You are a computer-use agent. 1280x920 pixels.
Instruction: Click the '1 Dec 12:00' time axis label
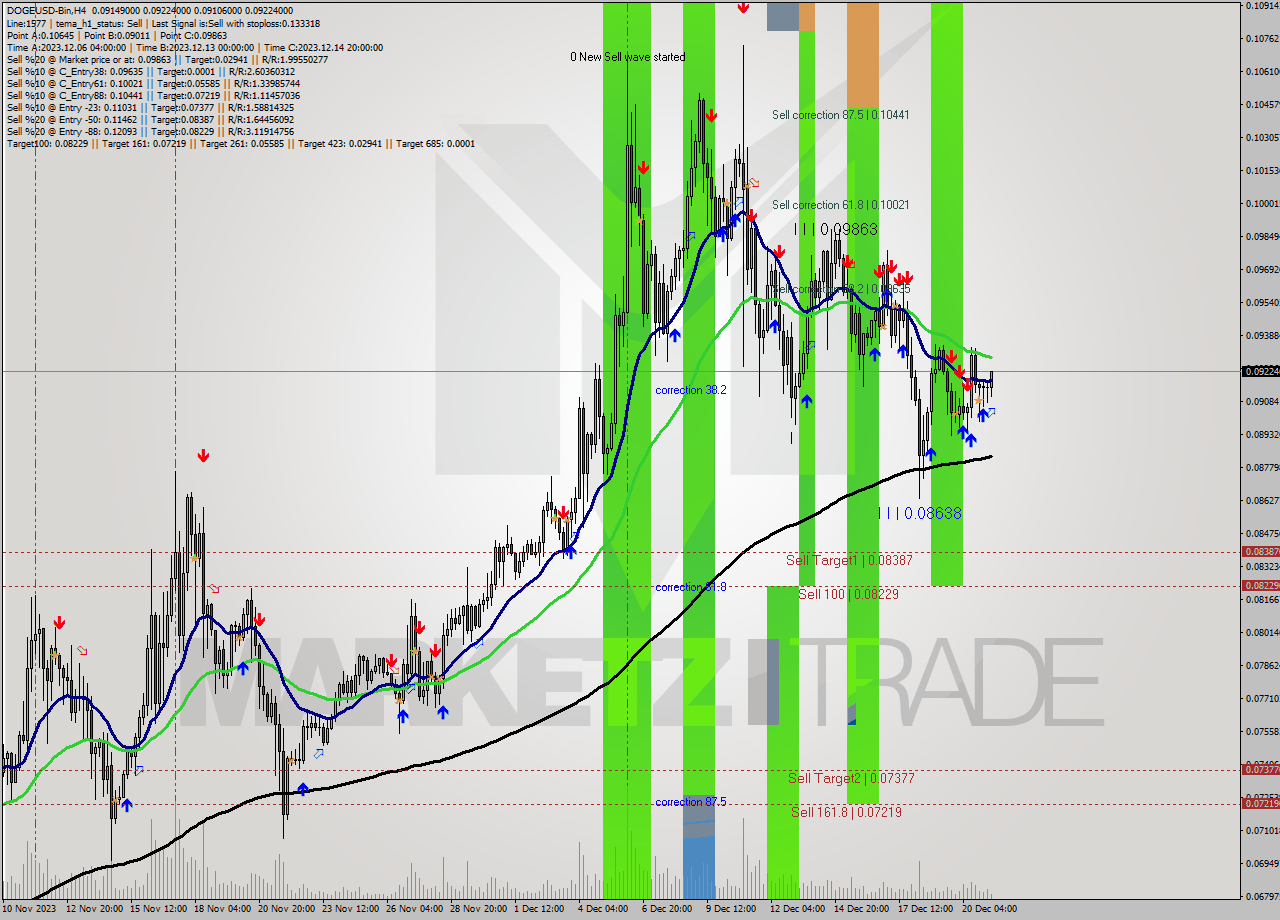(539, 909)
